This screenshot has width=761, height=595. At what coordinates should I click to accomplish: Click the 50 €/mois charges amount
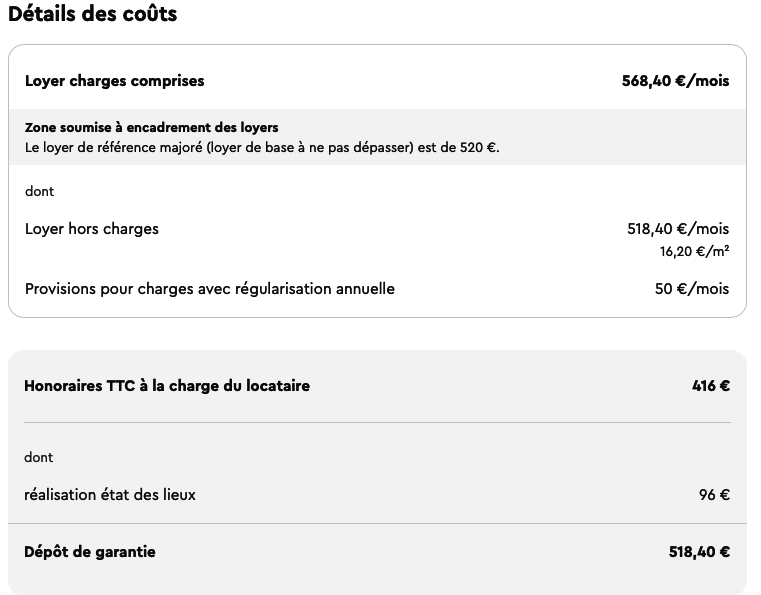[x=692, y=289]
